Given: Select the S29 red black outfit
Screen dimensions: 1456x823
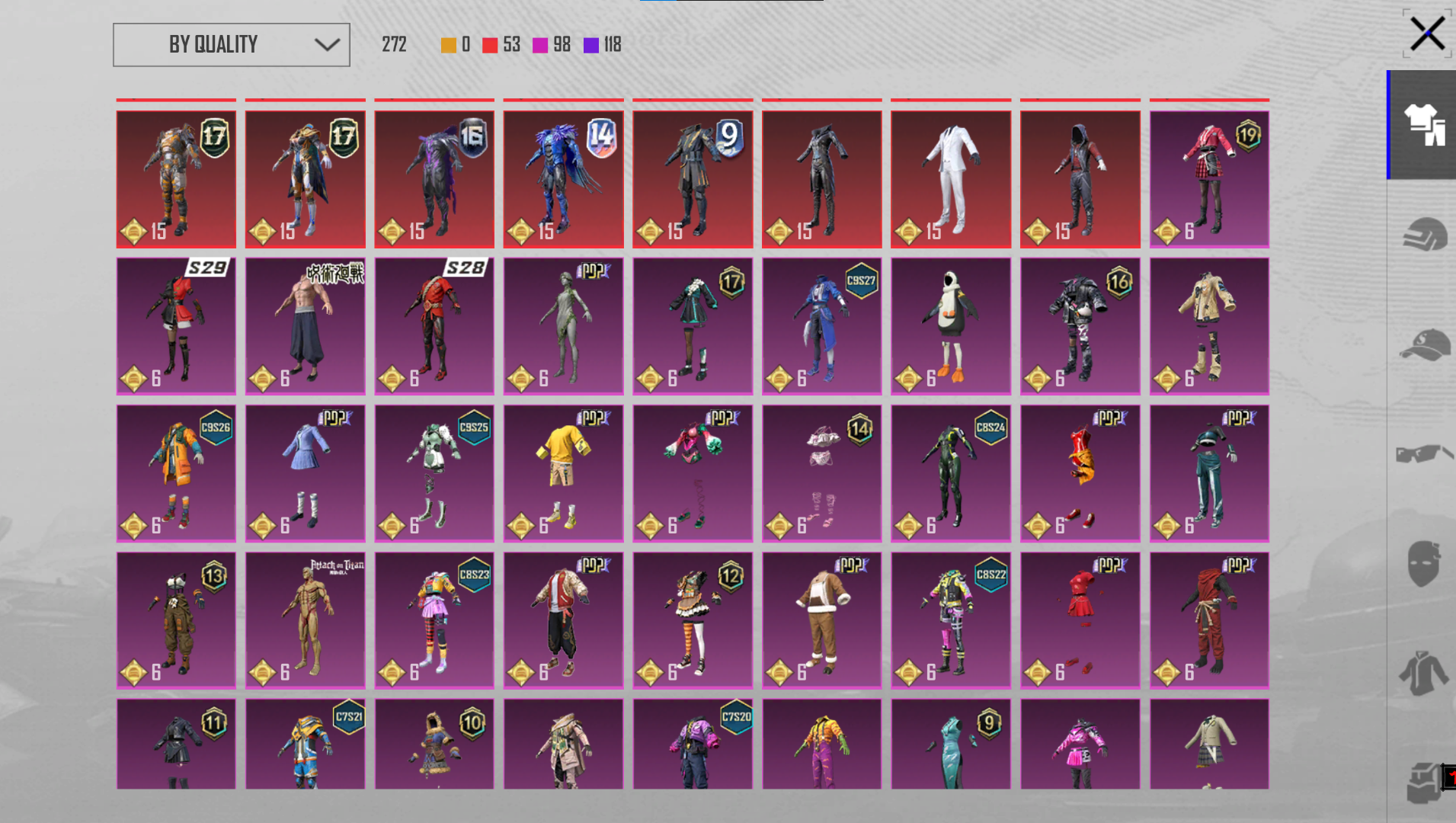Looking at the screenshot, I should [x=176, y=326].
